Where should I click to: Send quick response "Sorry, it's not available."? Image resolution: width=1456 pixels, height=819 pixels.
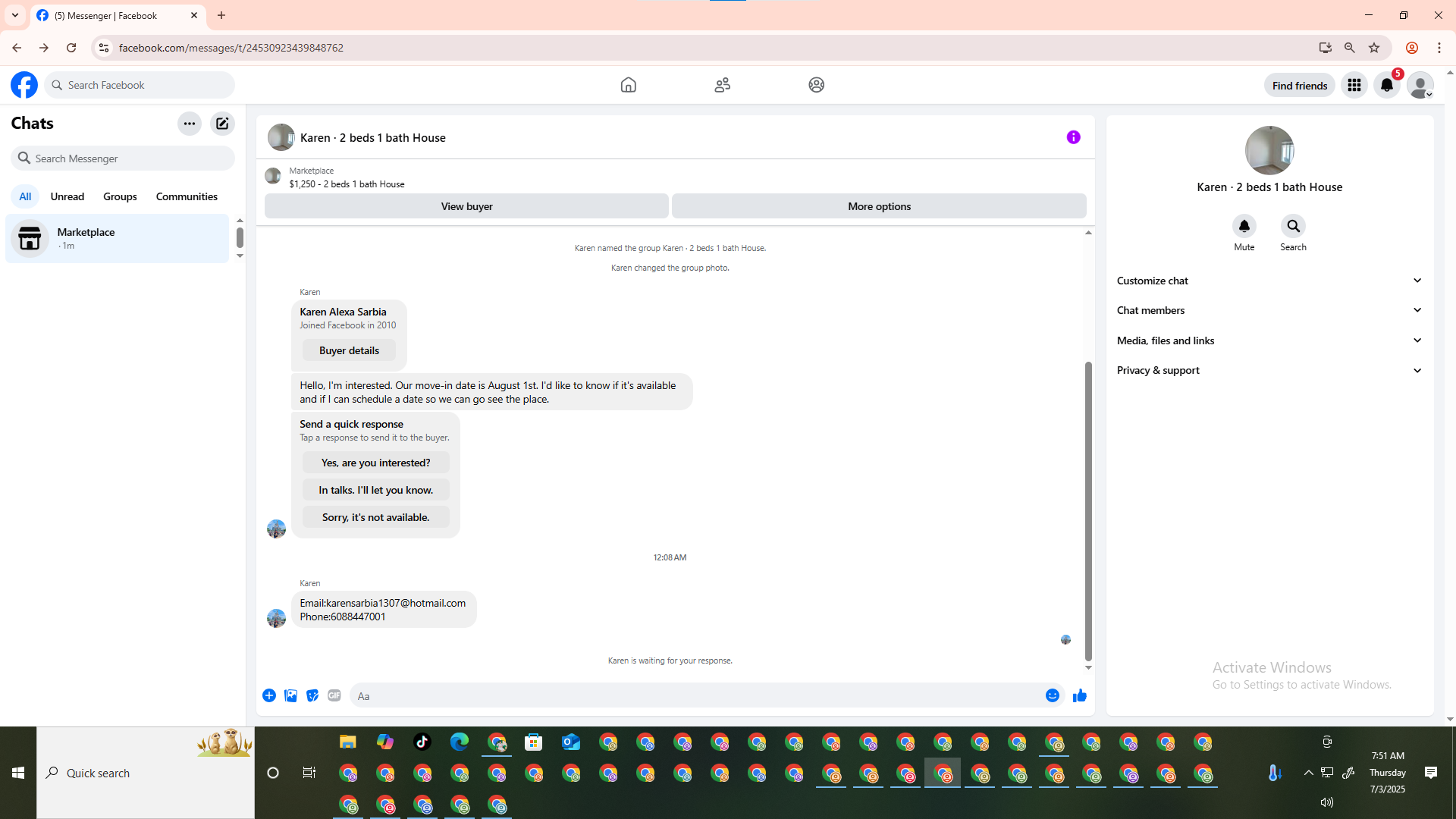375,517
